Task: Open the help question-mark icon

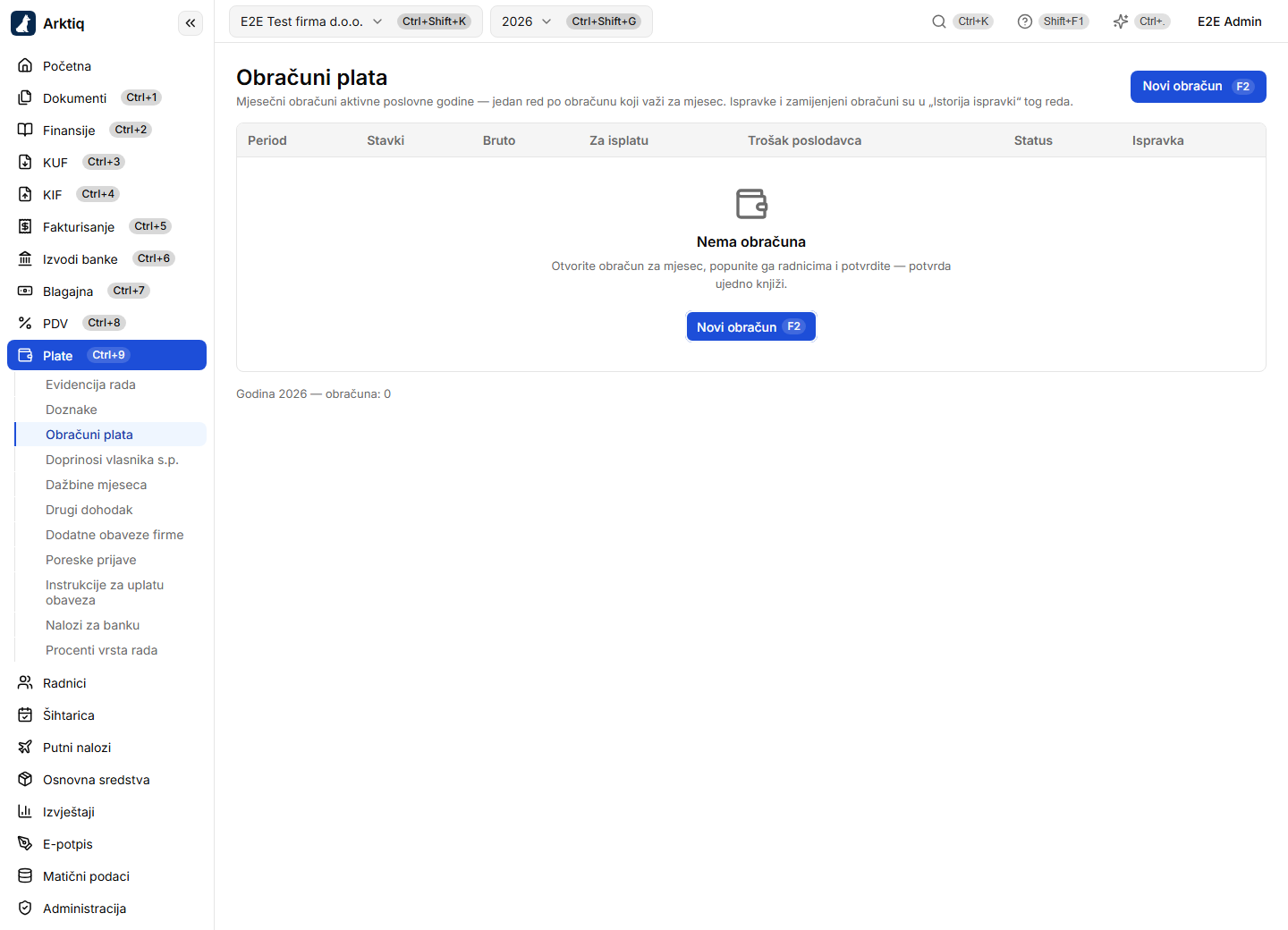Action: click(x=1025, y=21)
